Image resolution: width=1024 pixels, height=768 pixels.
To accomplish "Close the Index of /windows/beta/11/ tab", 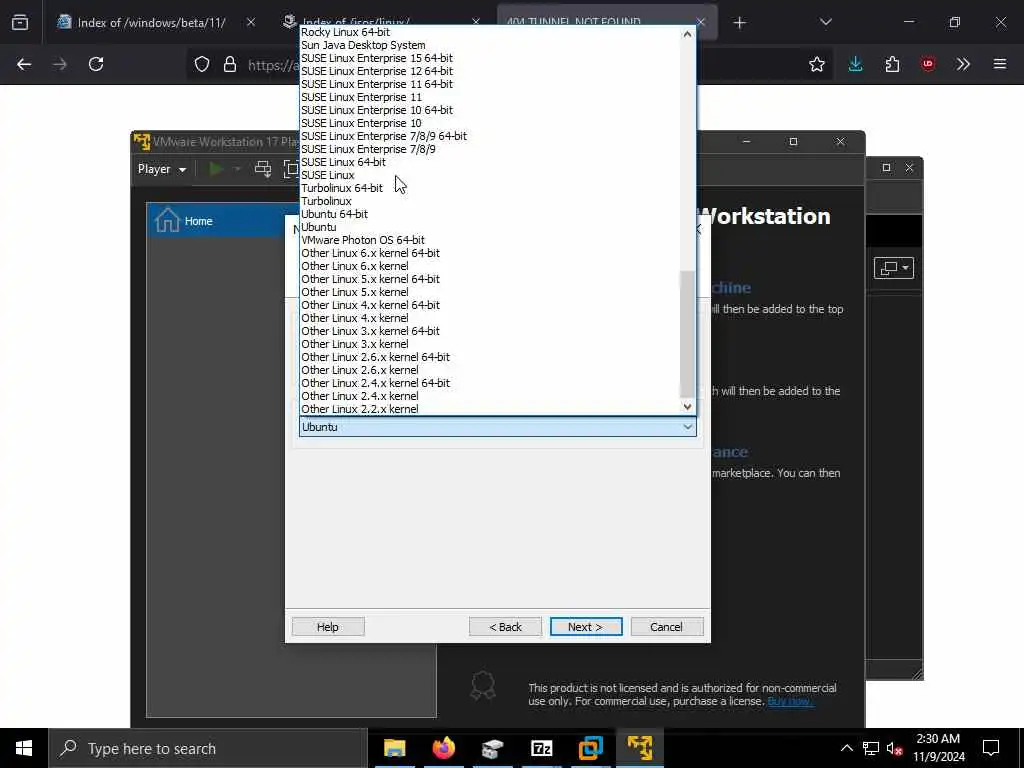I will pos(251,22).
